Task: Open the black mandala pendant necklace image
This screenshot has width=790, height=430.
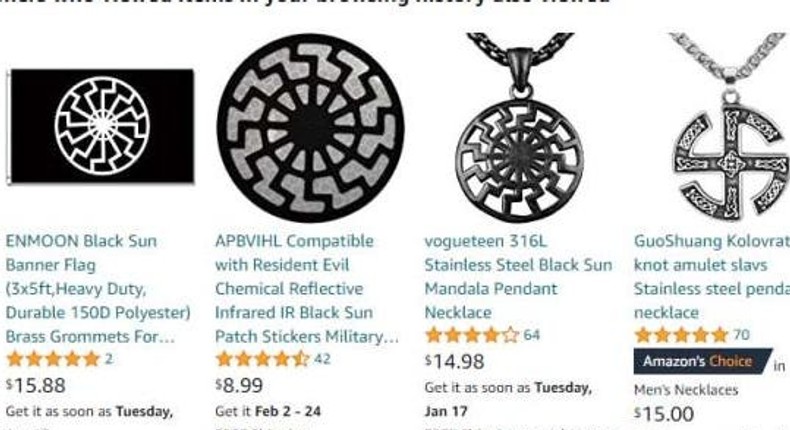Action: (520, 127)
